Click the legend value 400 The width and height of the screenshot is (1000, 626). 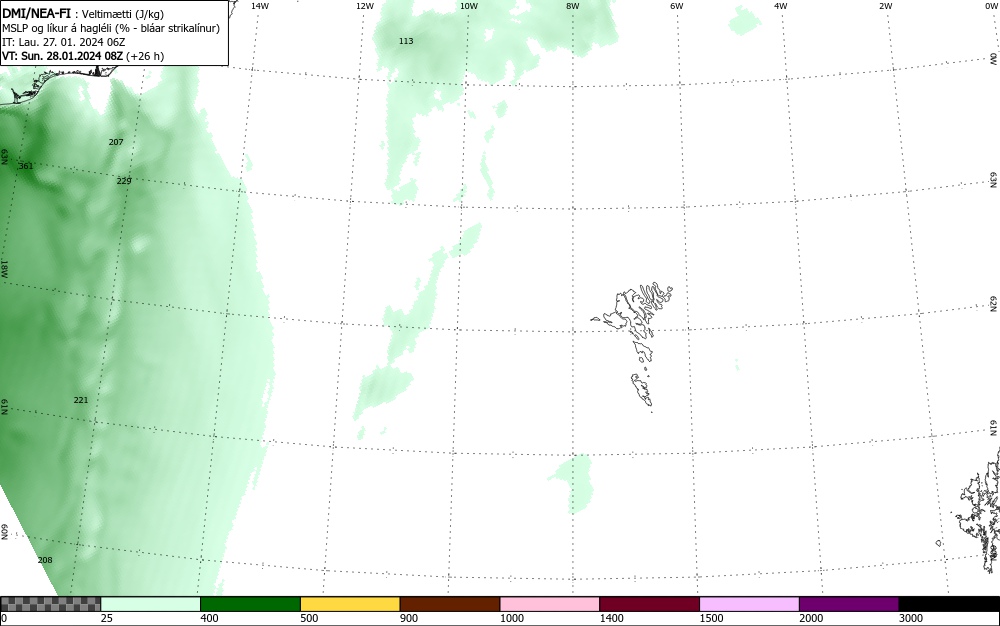pyautogui.click(x=209, y=618)
